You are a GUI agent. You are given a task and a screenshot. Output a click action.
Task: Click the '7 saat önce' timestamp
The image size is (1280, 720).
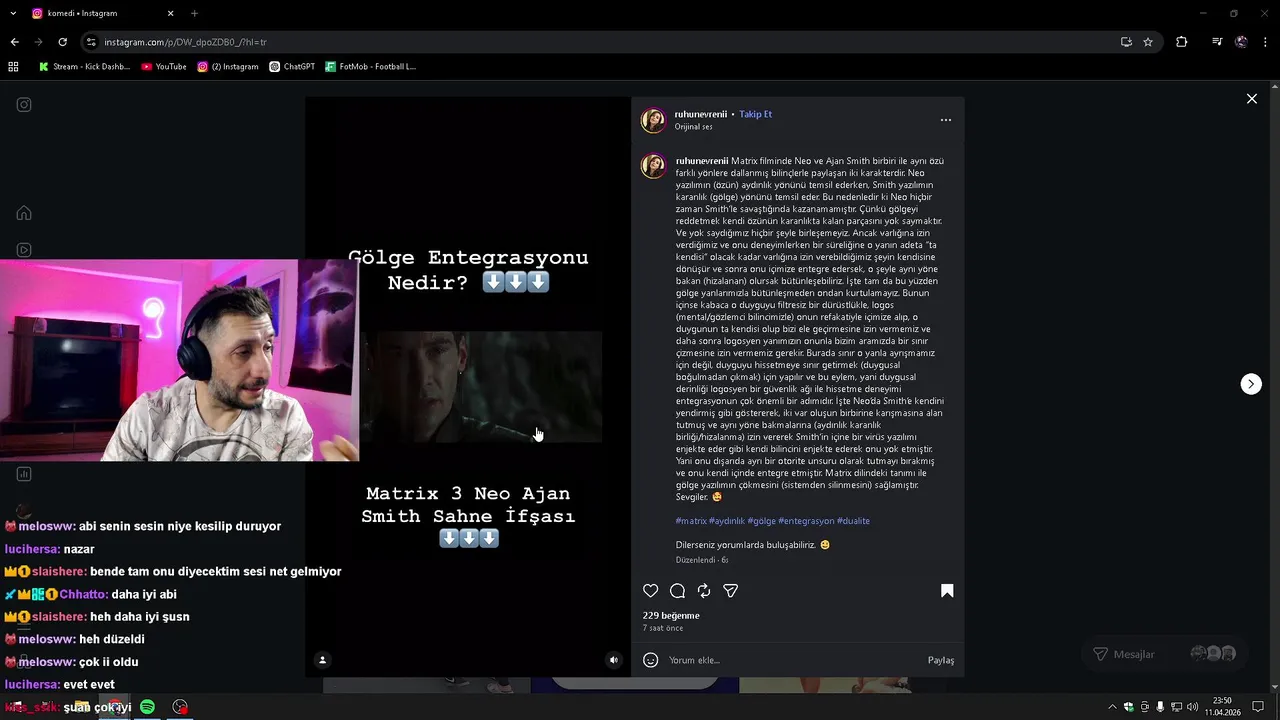click(662, 628)
